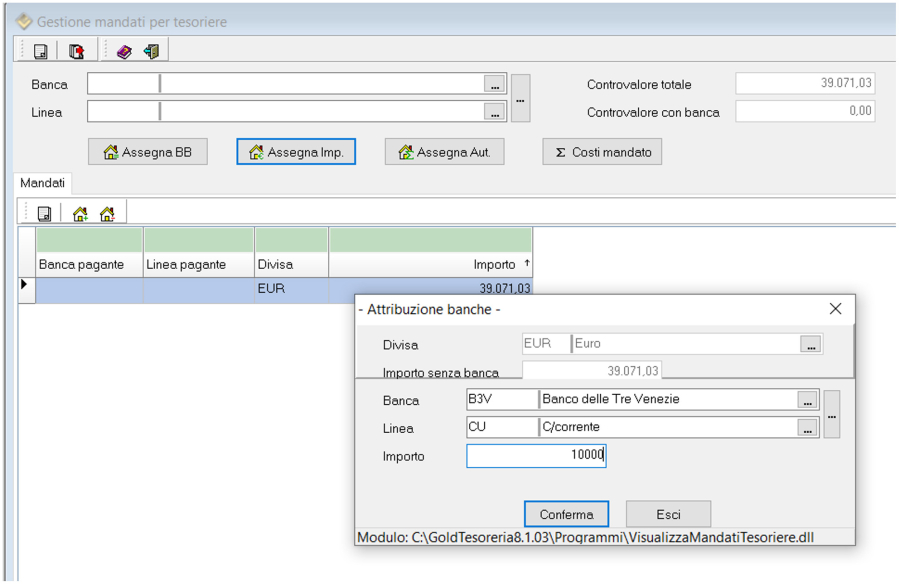Viewport: 900px width, 587px height.
Task: Click the Importo input field in dialog
Action: (x=536, y=456)
